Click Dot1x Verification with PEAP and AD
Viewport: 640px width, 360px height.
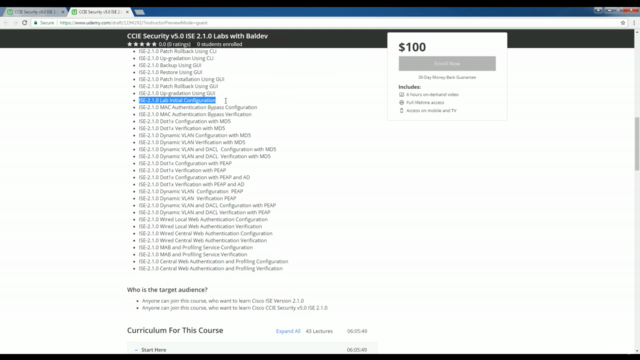click(191, 184)
